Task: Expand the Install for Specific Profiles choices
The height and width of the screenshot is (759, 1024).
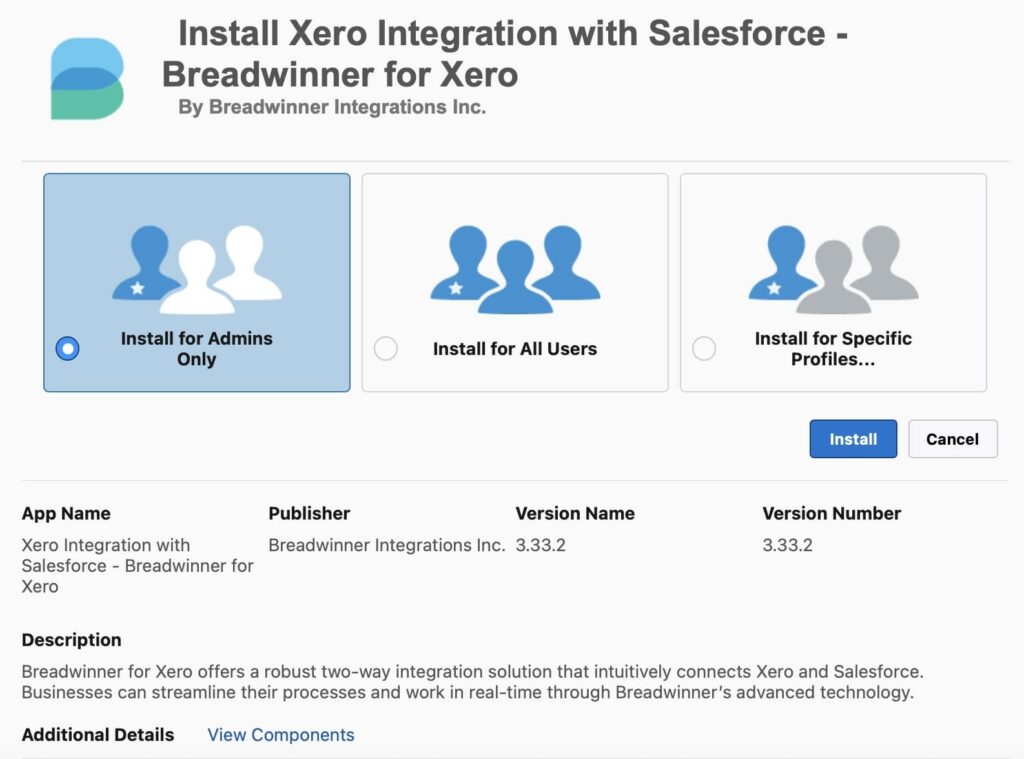Action: (833, 282)
